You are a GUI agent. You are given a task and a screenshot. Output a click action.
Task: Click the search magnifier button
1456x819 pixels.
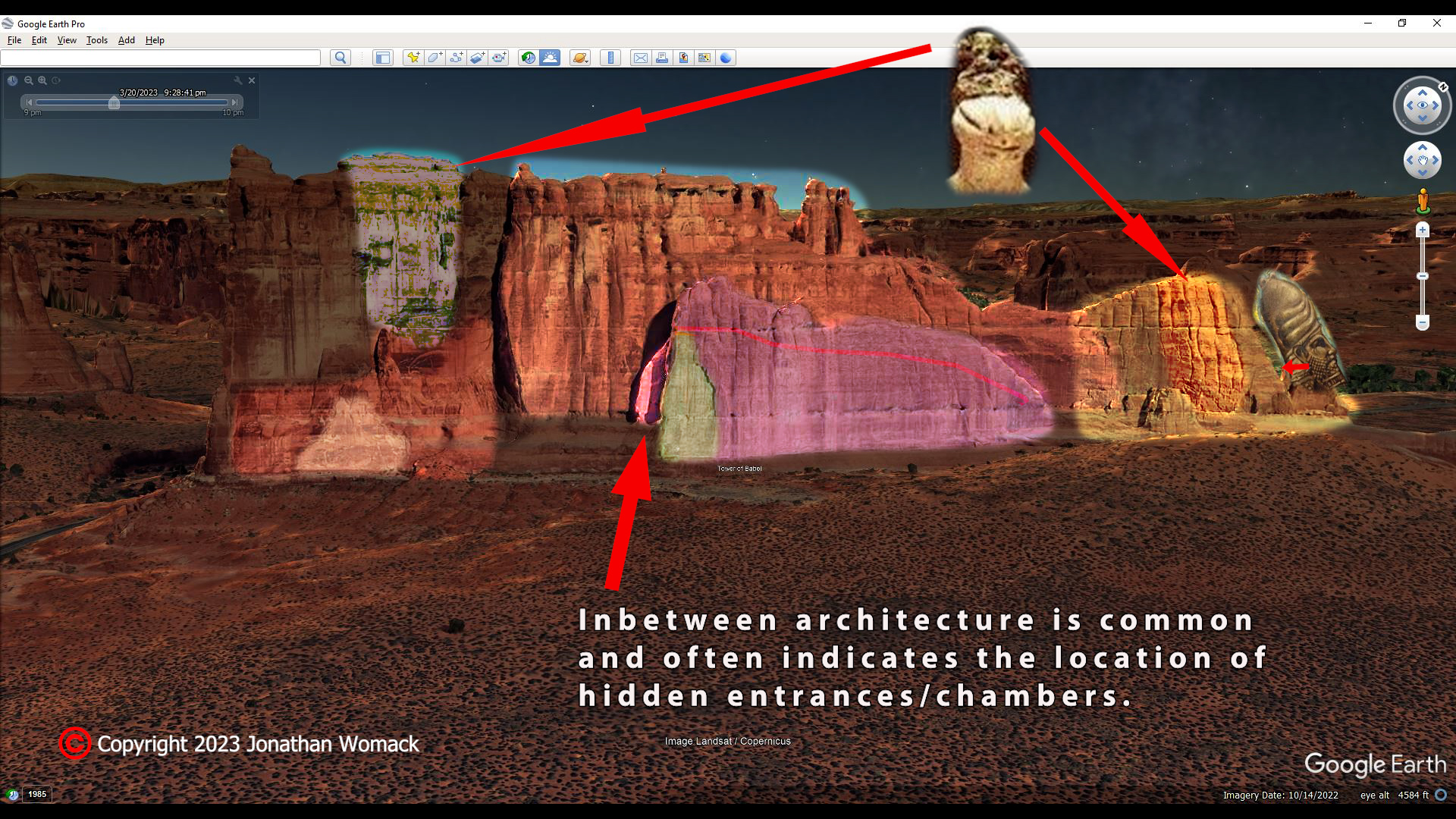click(340, 58)
